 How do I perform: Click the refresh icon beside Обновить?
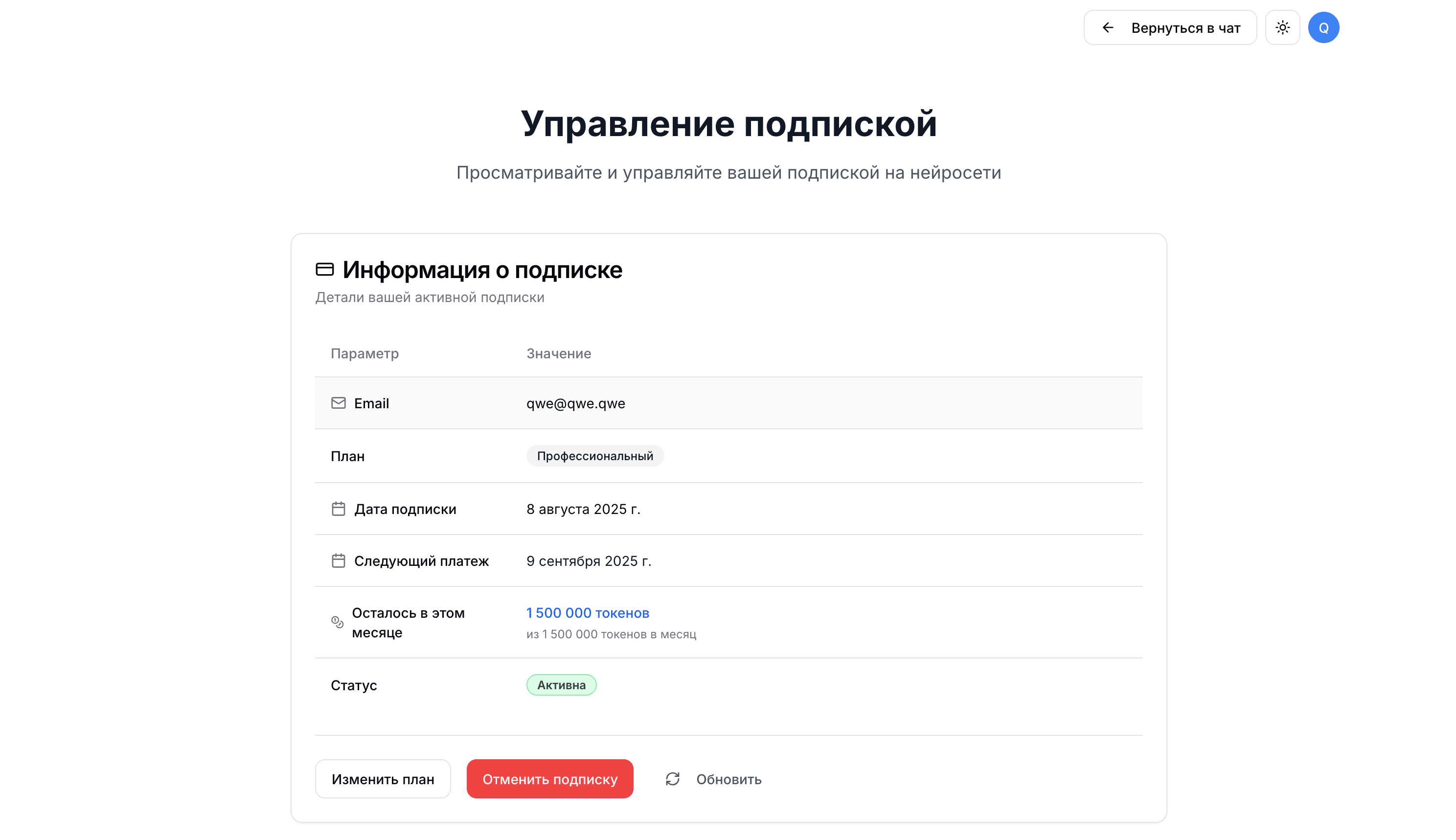click(x=673, y=779)
